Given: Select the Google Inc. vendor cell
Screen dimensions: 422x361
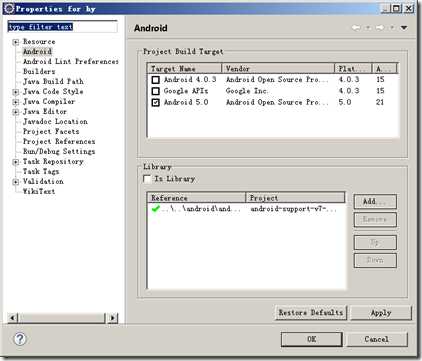Looking at the screenshot, I should pos(247,91).
